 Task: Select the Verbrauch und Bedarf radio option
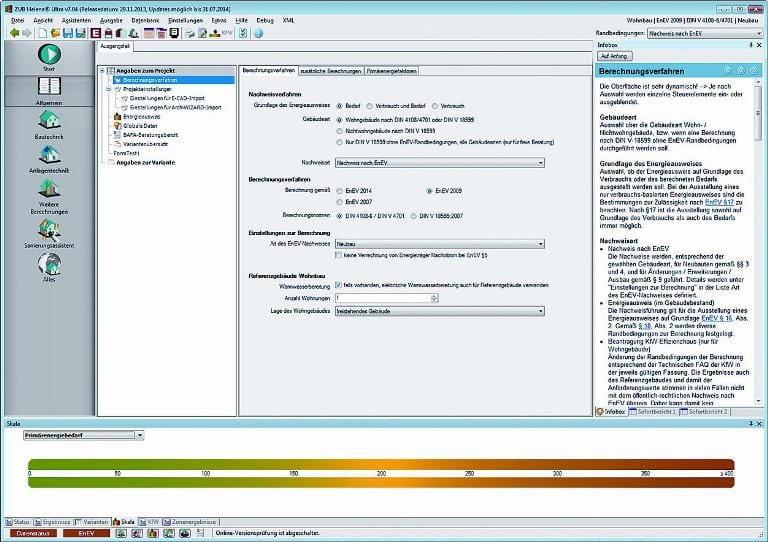click(x=370, y=105)
